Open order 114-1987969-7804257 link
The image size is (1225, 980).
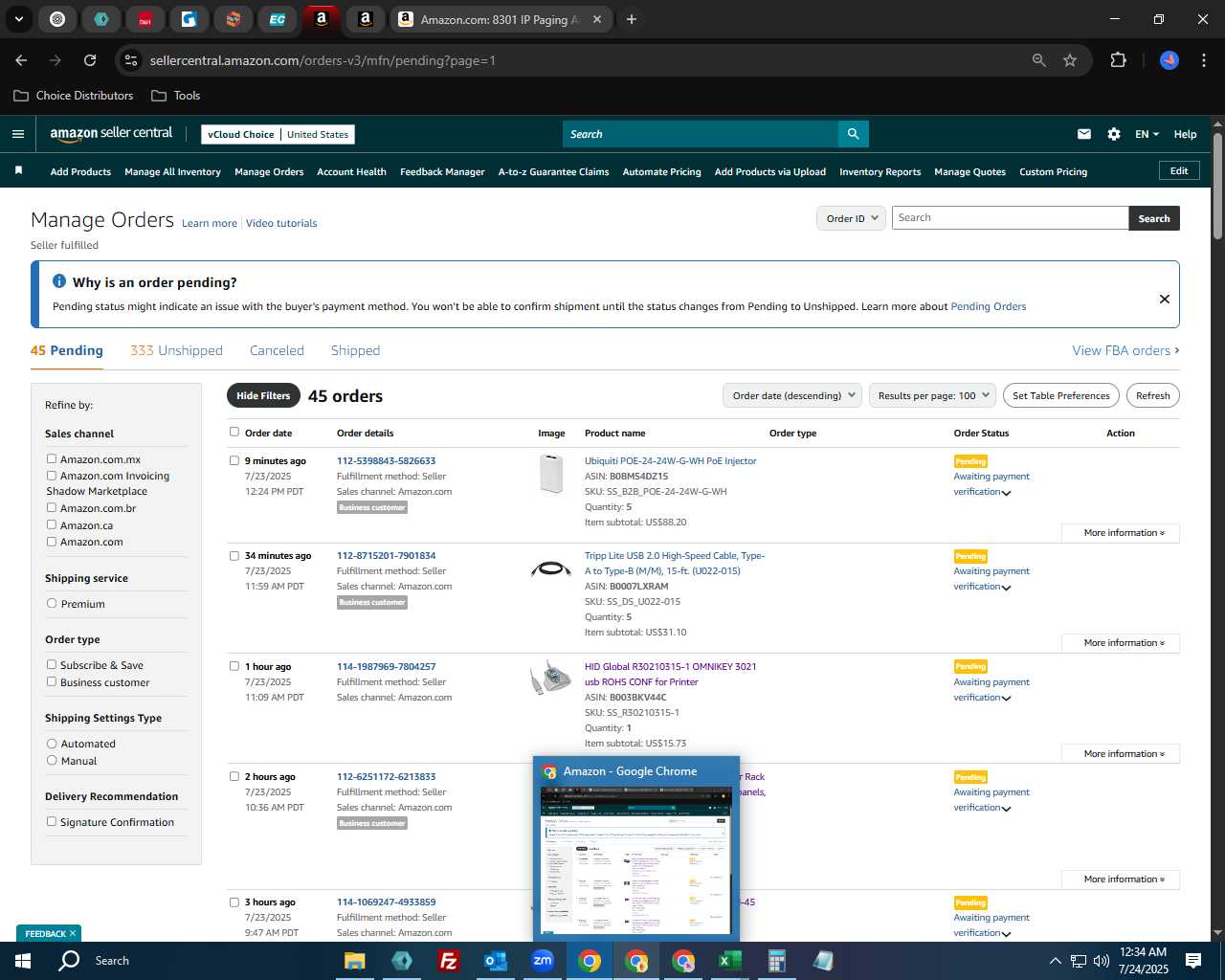point(386,666)
